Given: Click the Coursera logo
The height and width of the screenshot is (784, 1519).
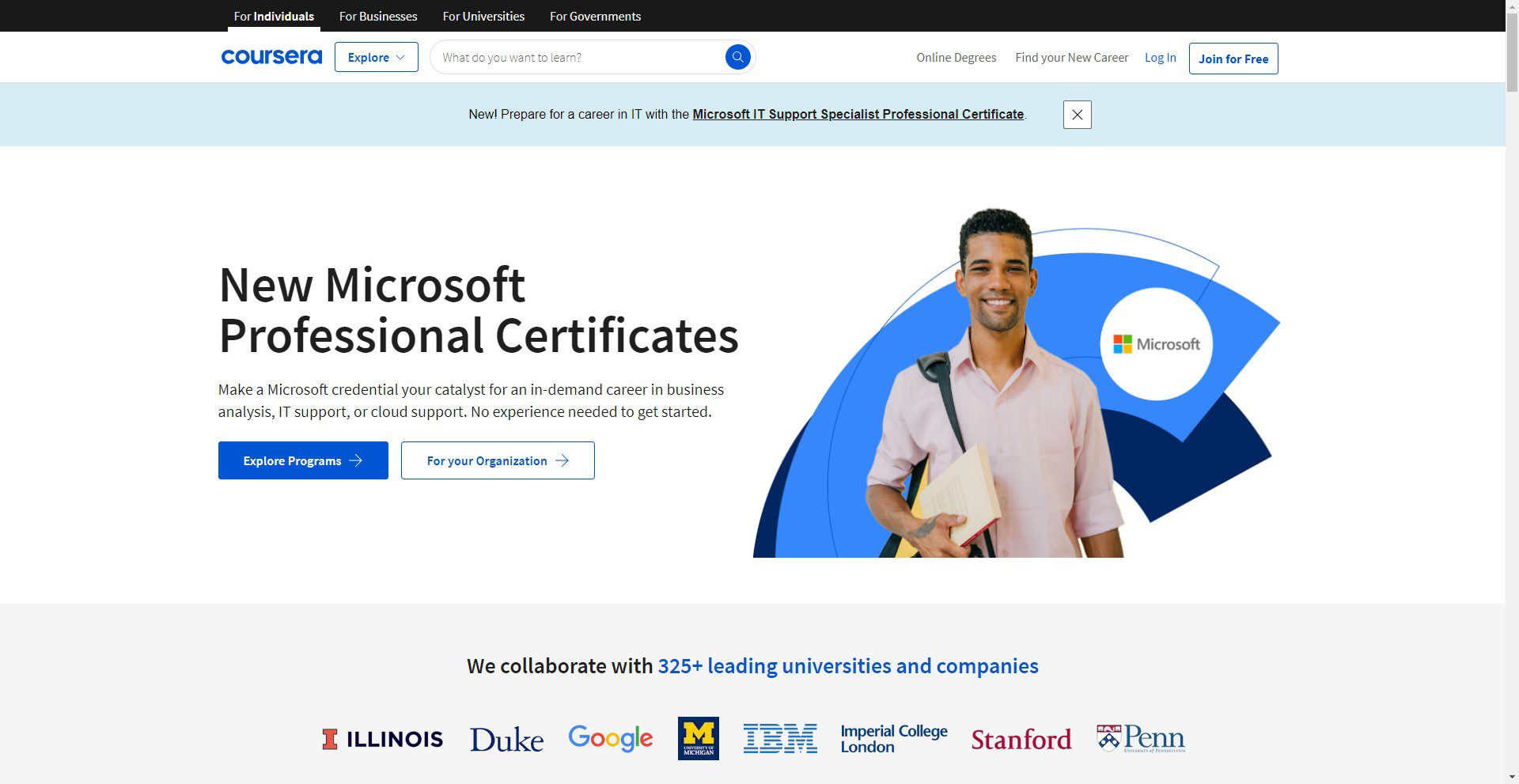Looking at the screenshot, I should (271, 57).
